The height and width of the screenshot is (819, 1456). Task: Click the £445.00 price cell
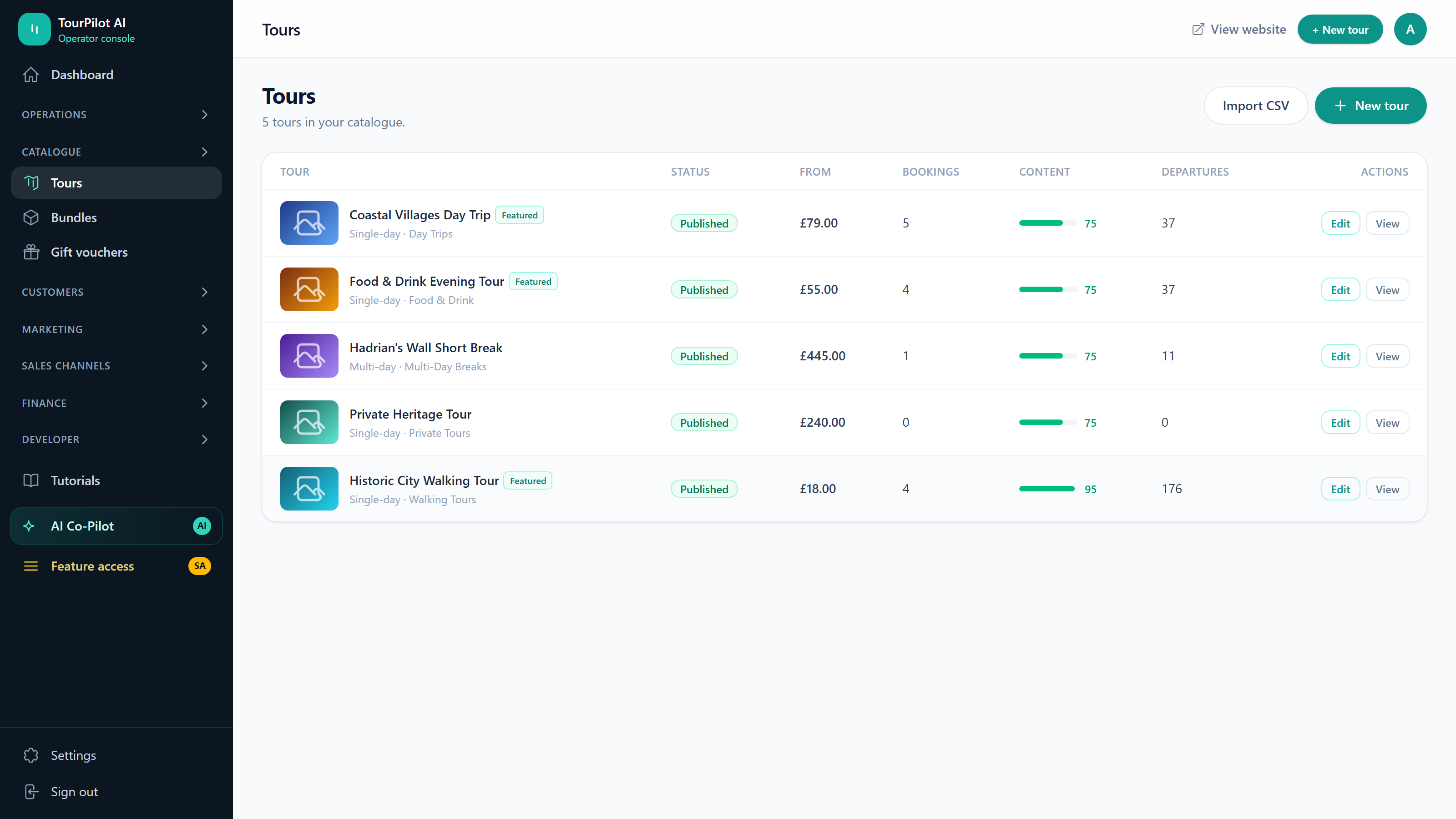(x=822, y=356)
